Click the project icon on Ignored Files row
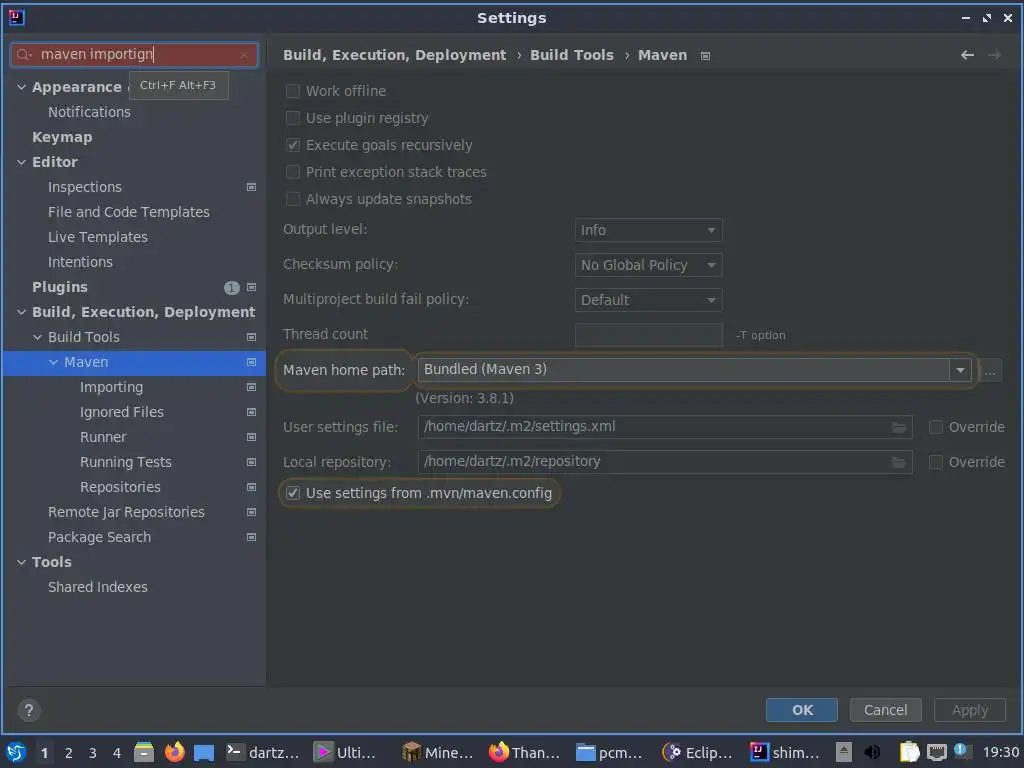 point(251,412)
